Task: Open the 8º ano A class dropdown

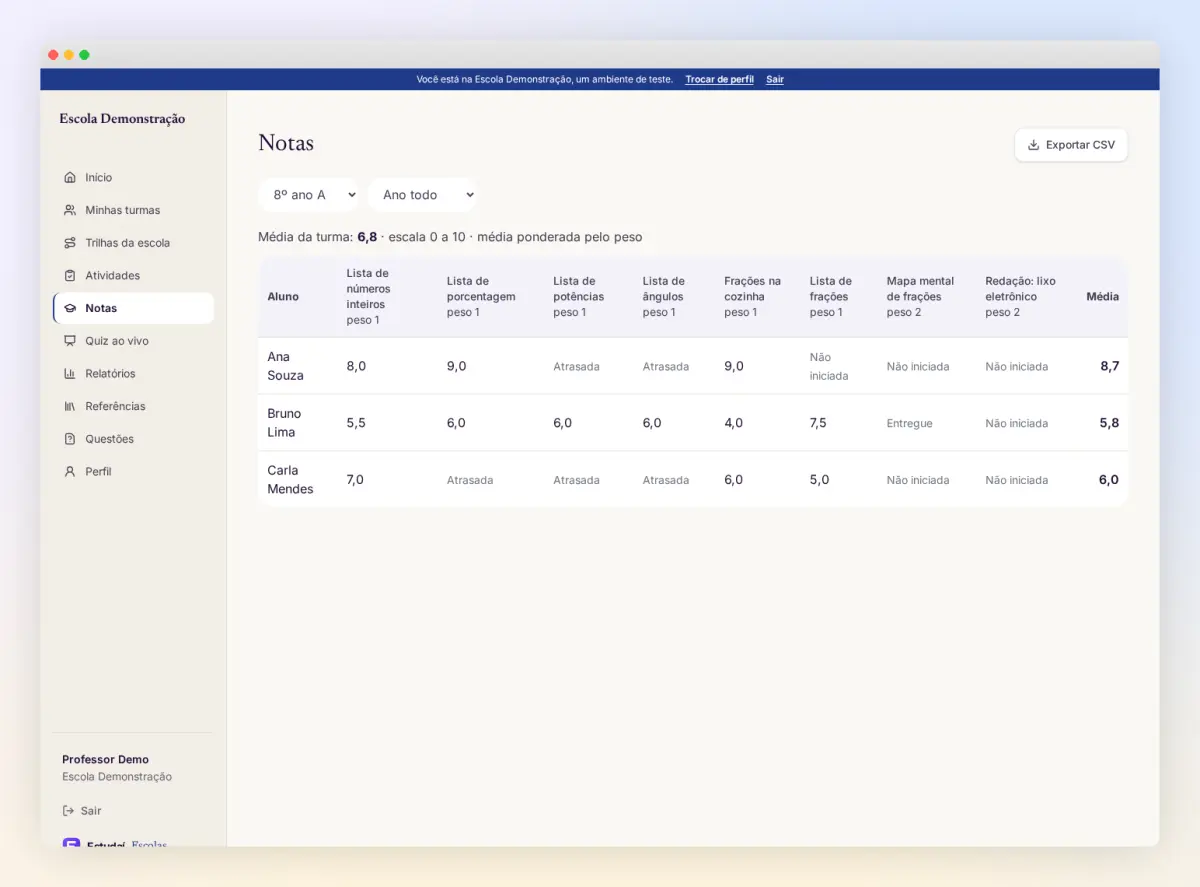Action: tap(308, 195)
